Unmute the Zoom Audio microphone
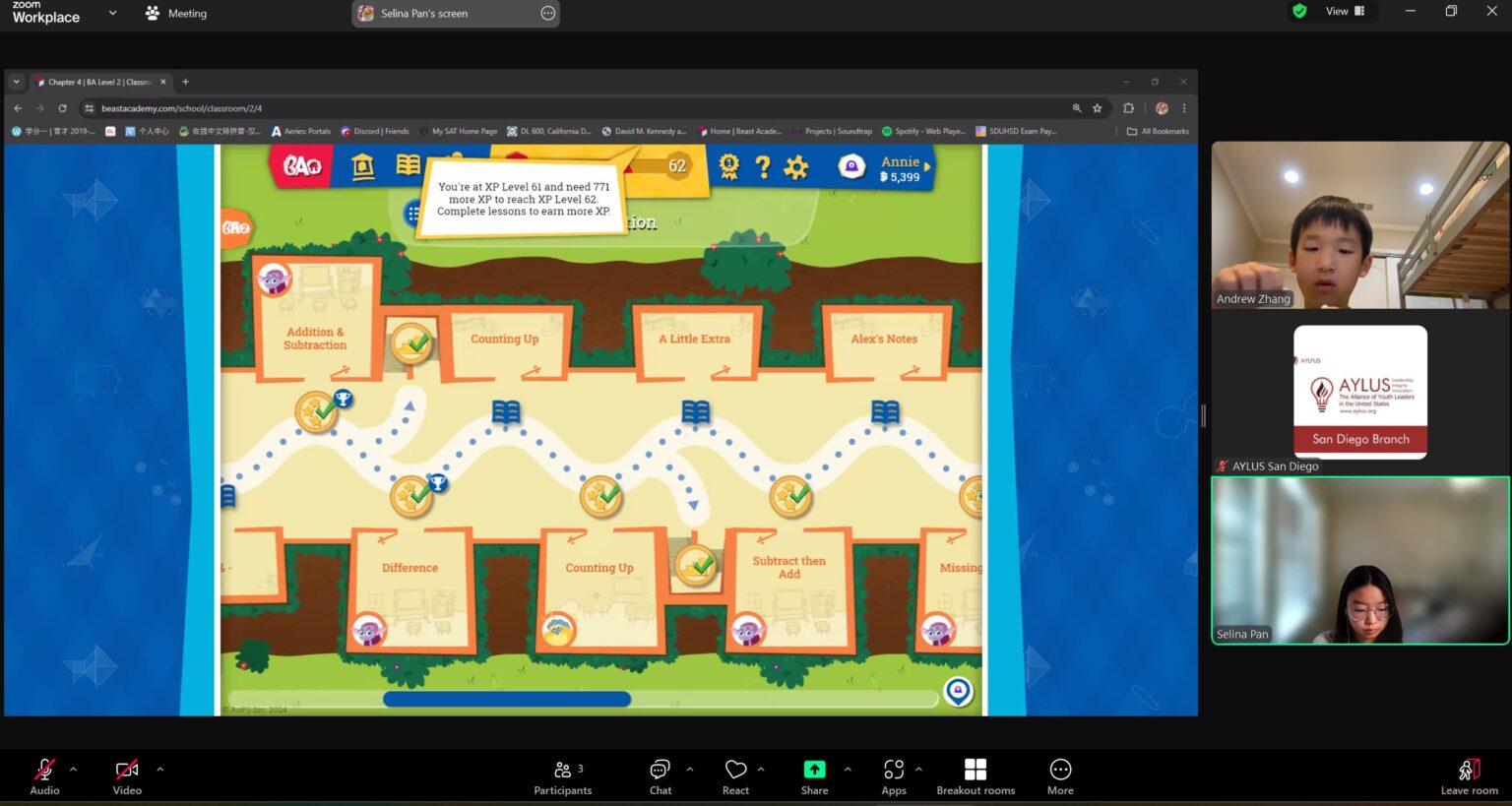 pyautogui.click(x=44, y=775)
